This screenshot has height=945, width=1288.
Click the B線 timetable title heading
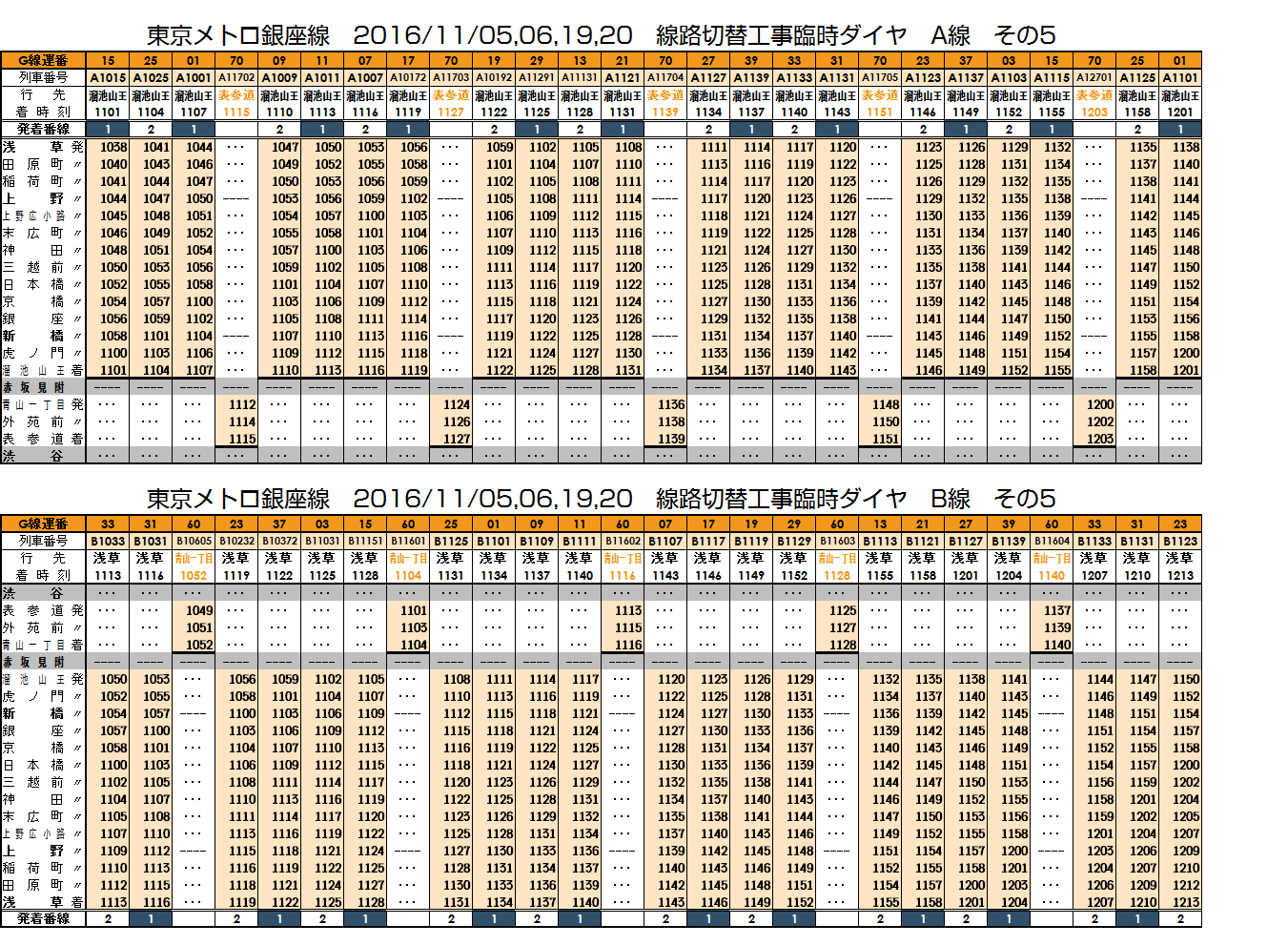[601, 499]
